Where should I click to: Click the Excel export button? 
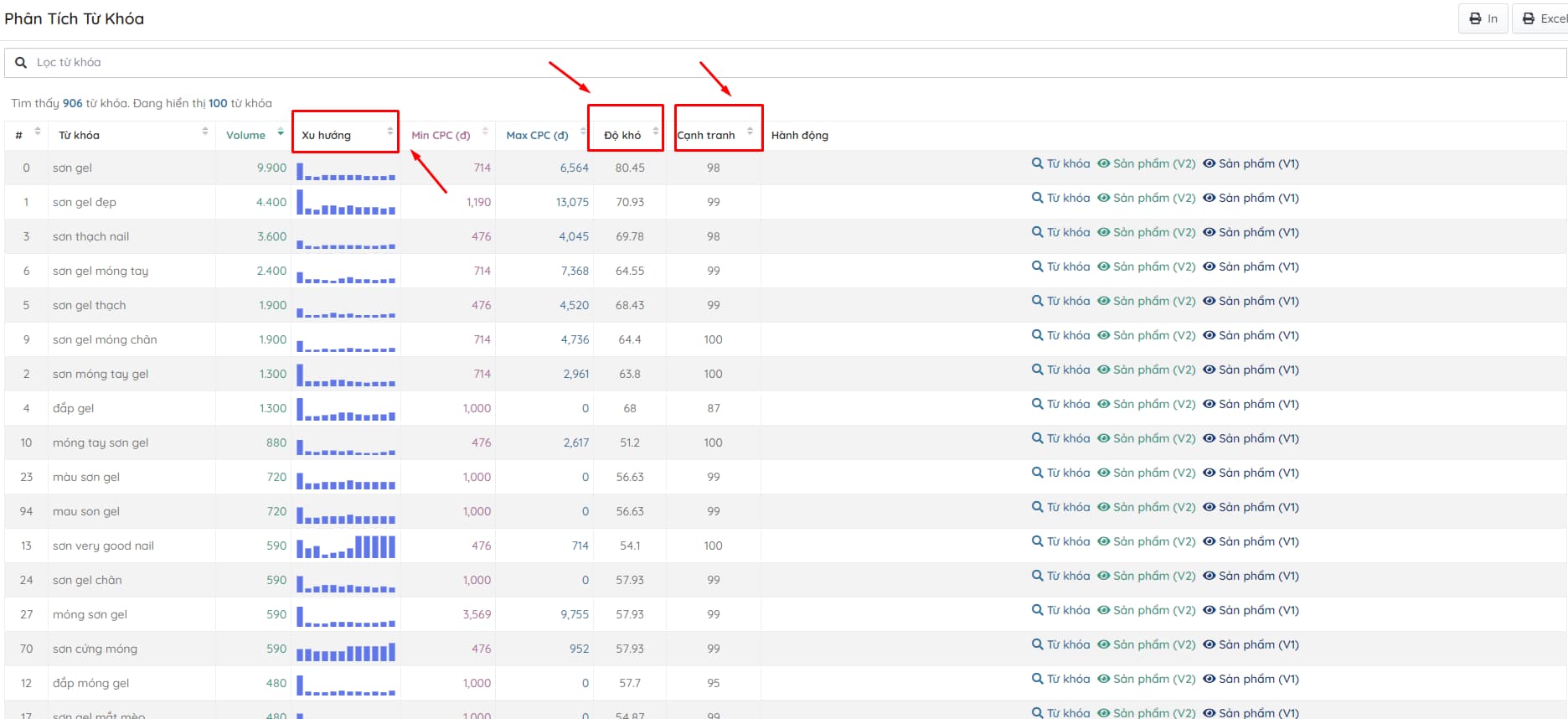point(1543,18)
